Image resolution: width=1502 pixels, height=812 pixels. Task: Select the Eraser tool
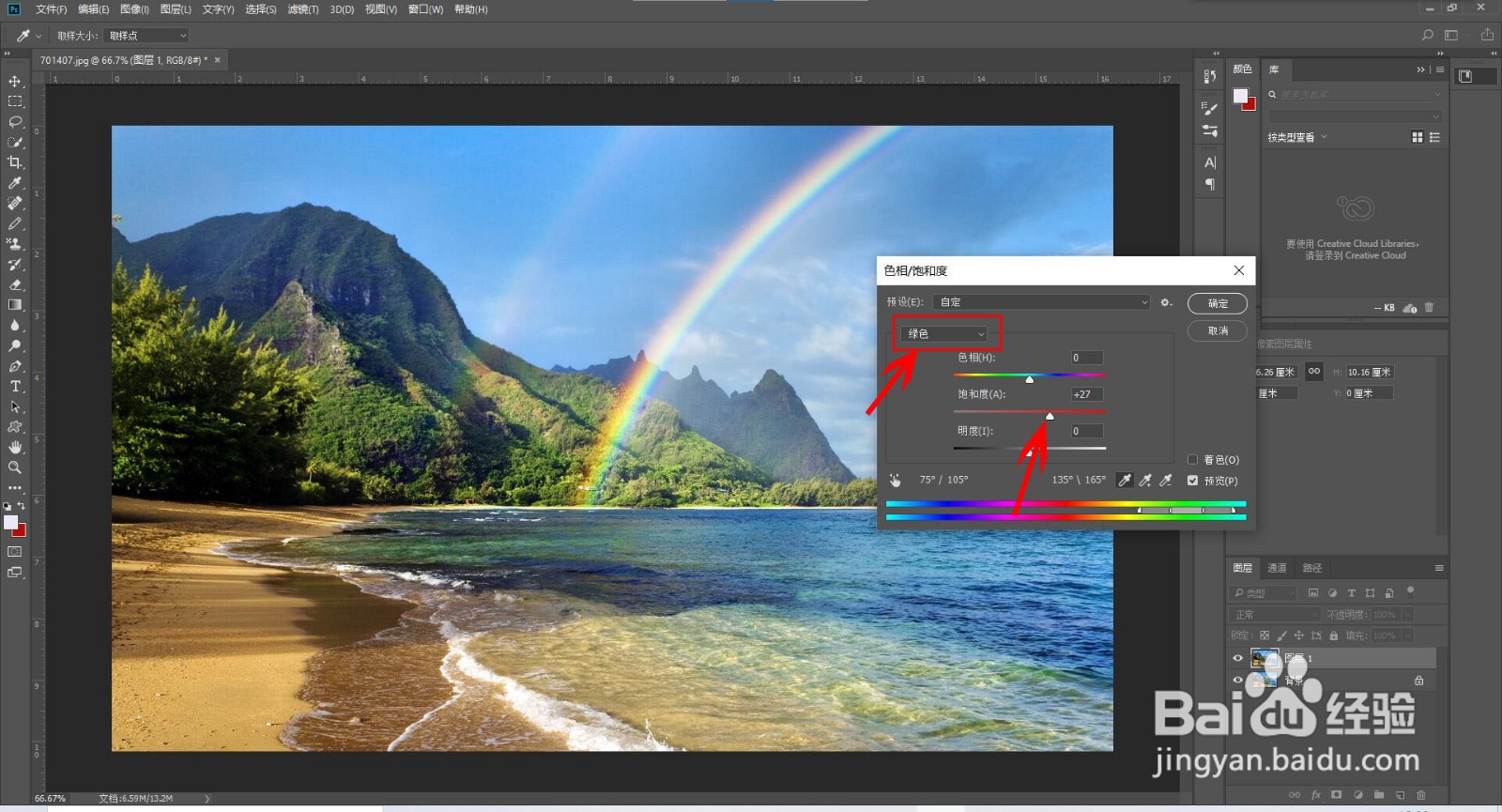click(x=15, y=284)
